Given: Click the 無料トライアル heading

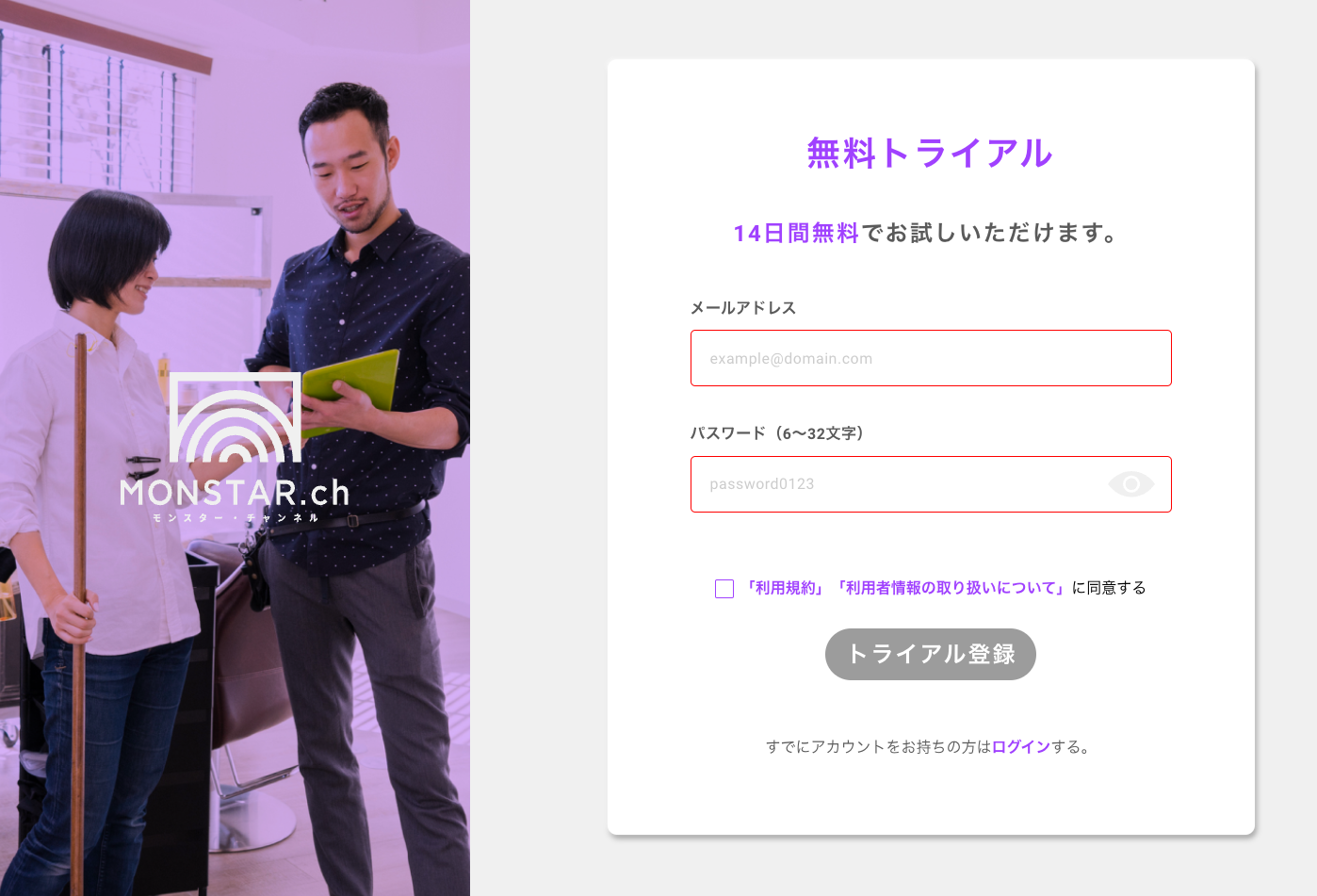Looking at the screenshot, I should (930, 153).
